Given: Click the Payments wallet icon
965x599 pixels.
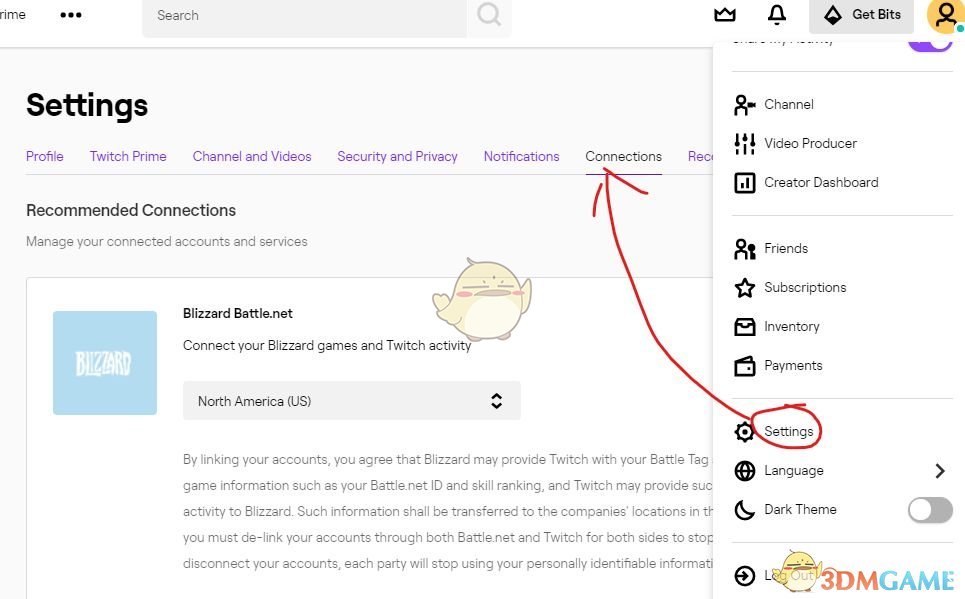Looking at the screenshot, I should 745,366.
